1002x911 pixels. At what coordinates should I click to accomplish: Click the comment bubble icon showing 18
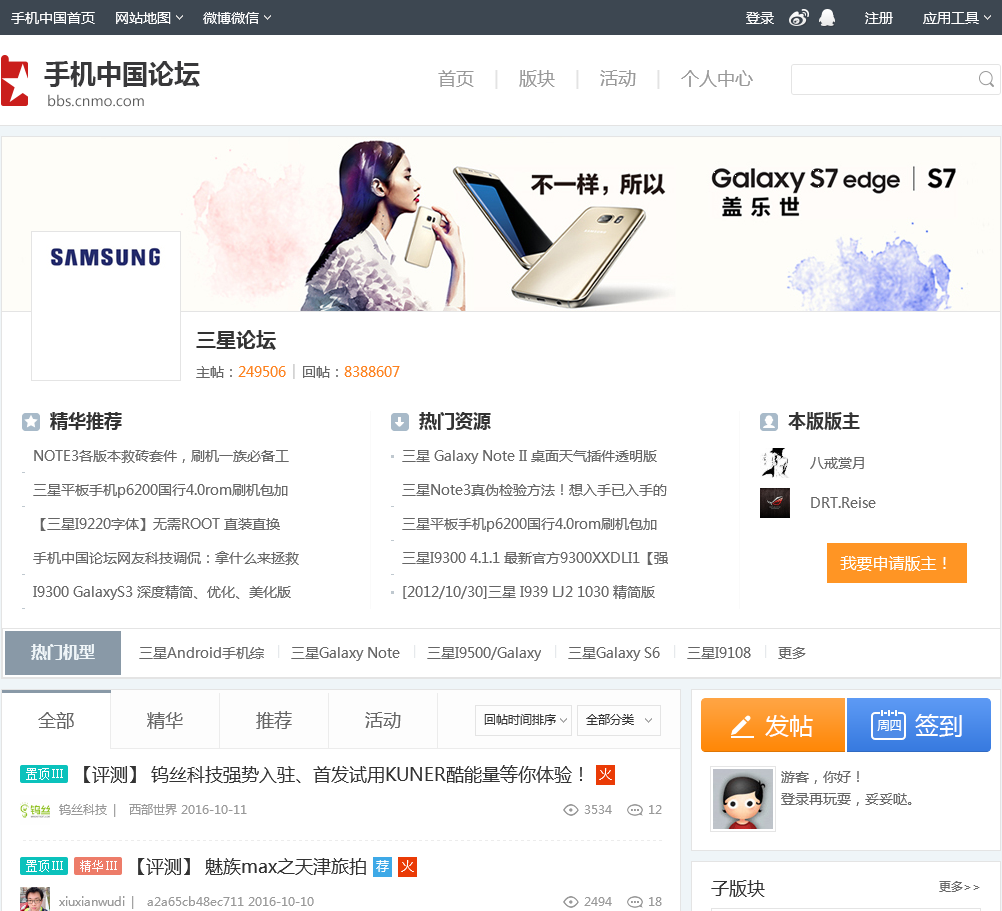635,902
